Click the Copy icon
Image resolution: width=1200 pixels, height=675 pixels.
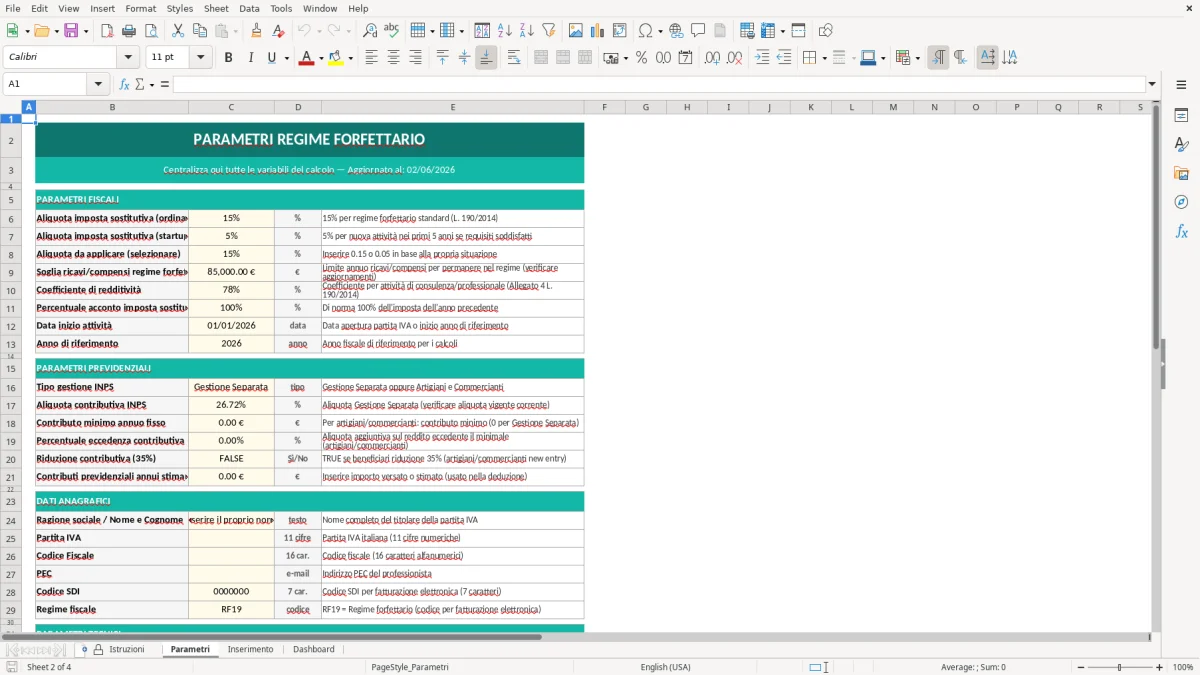[x=200, y=31]
